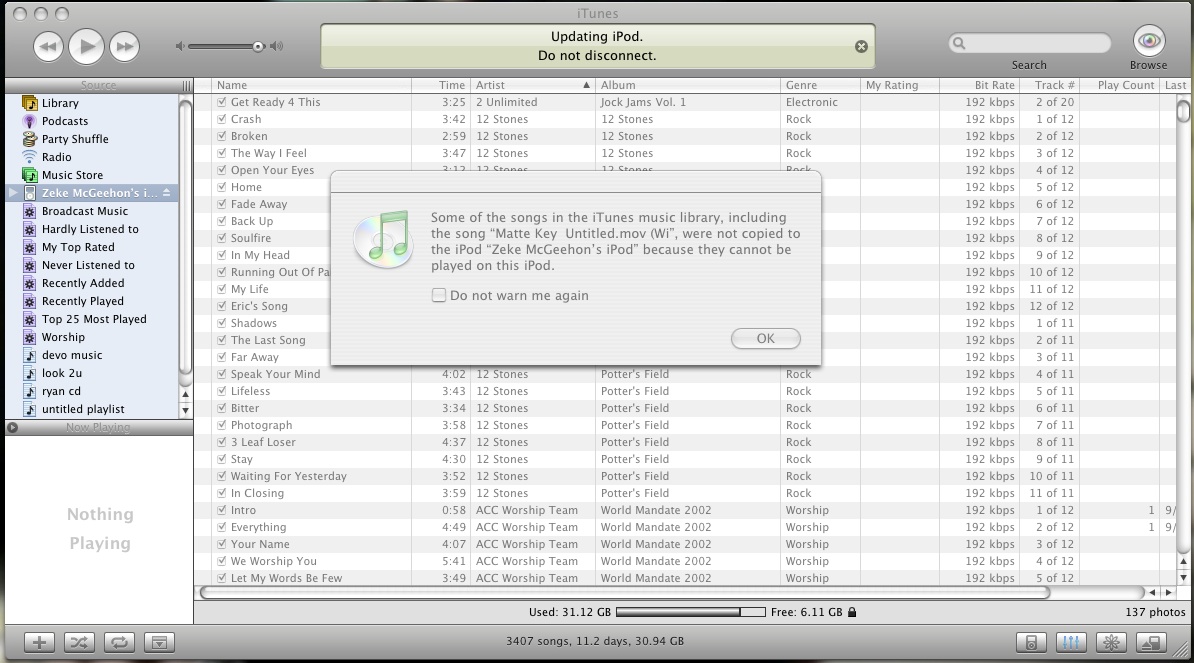Check the Do not warn me again box
This screenshot has height=663, width=1194.
pyautogui.click(x=439, y=295)
